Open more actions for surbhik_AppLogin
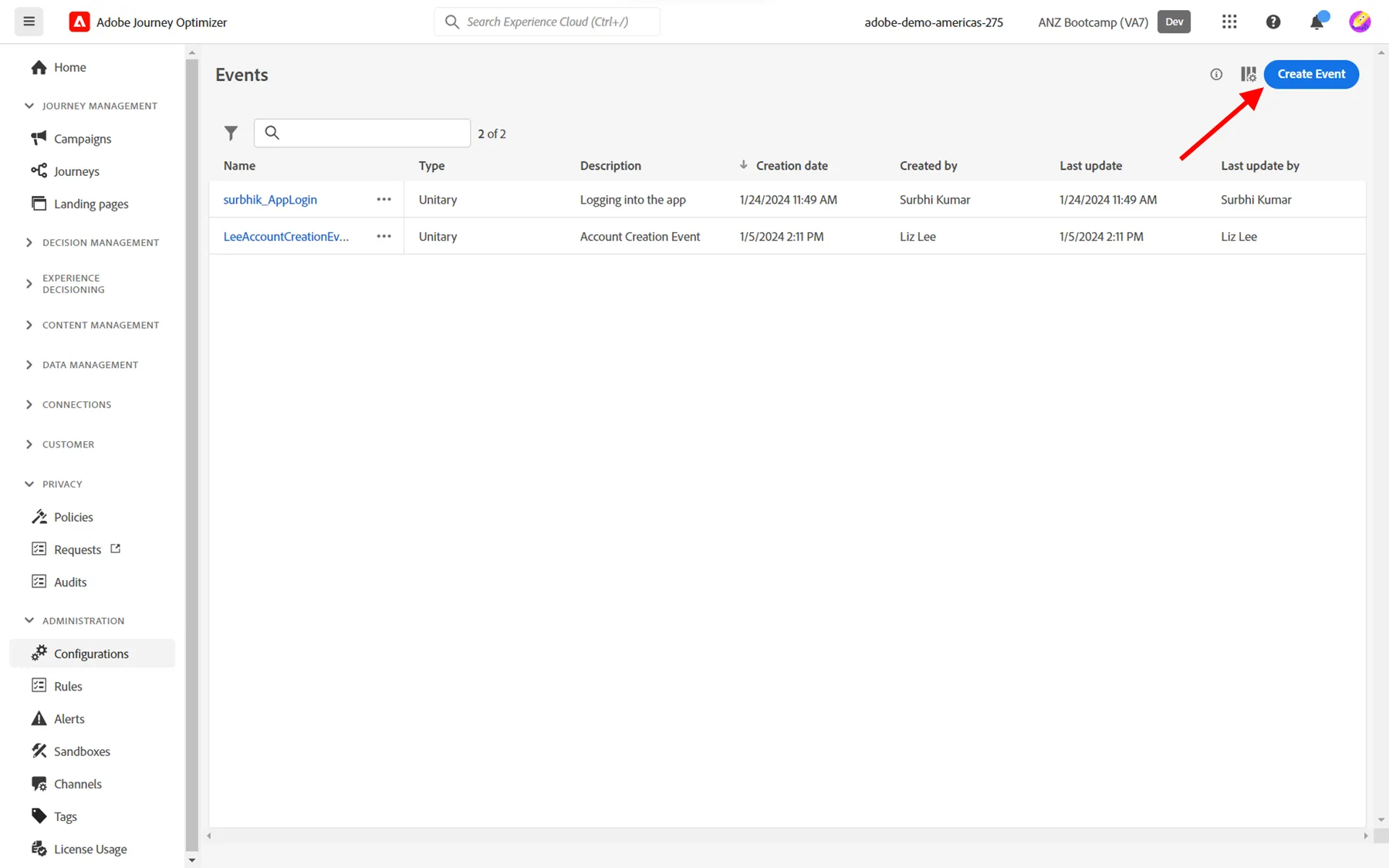Image resolution: width=1389 pixels, height=868 pixels. coord(384,199)
